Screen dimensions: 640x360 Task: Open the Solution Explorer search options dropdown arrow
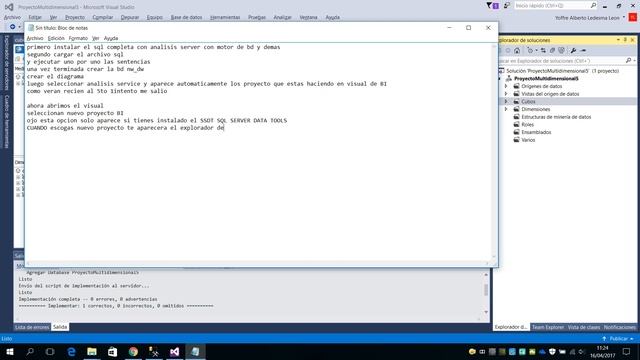pyautogui.click(x=634, y=60)
